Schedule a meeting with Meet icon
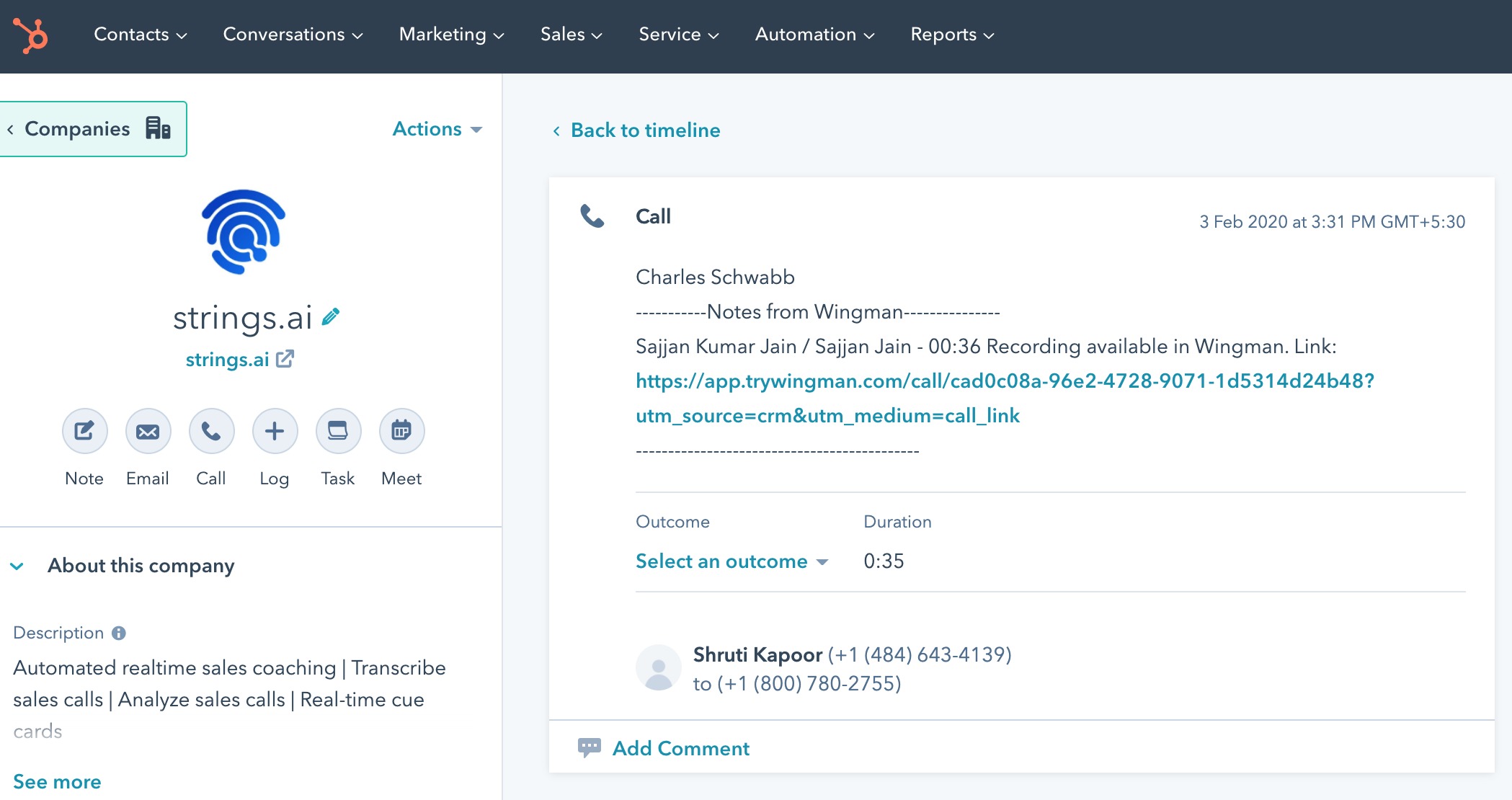This screenshot has width=1512, height=800. click(401, 431)
